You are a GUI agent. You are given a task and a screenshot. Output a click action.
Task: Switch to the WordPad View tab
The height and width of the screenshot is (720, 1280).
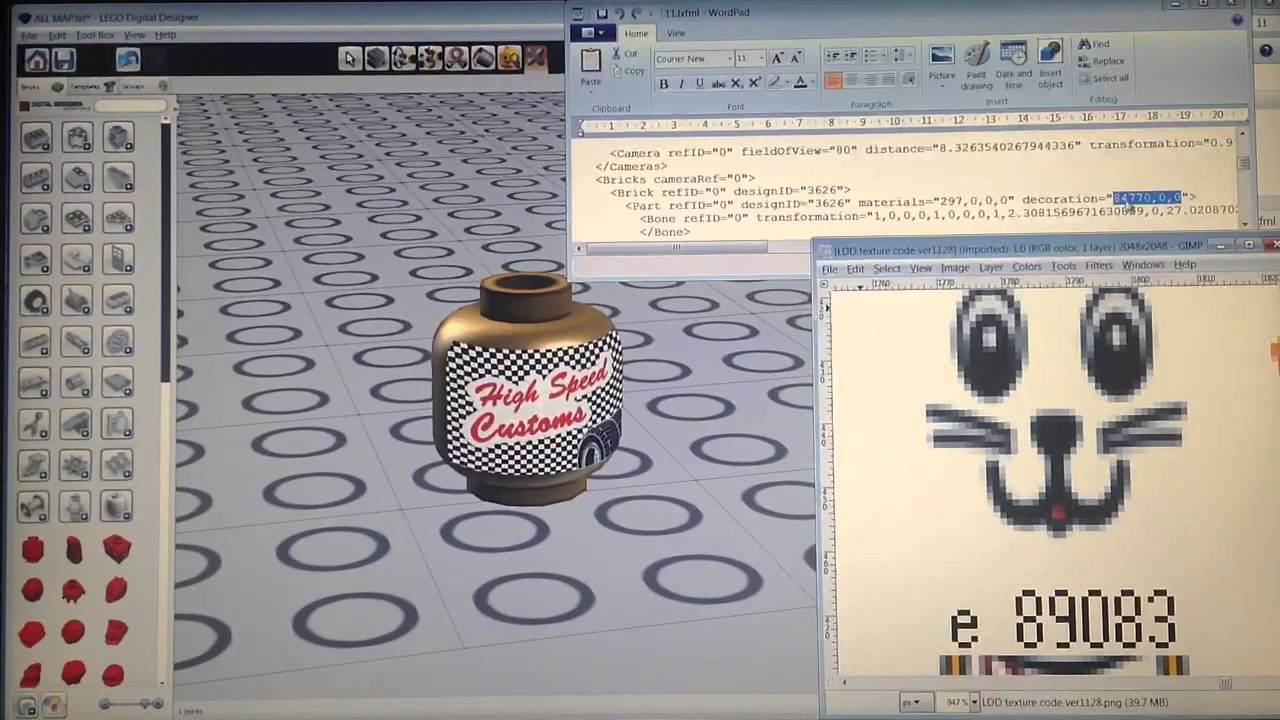tap(676, 33)
